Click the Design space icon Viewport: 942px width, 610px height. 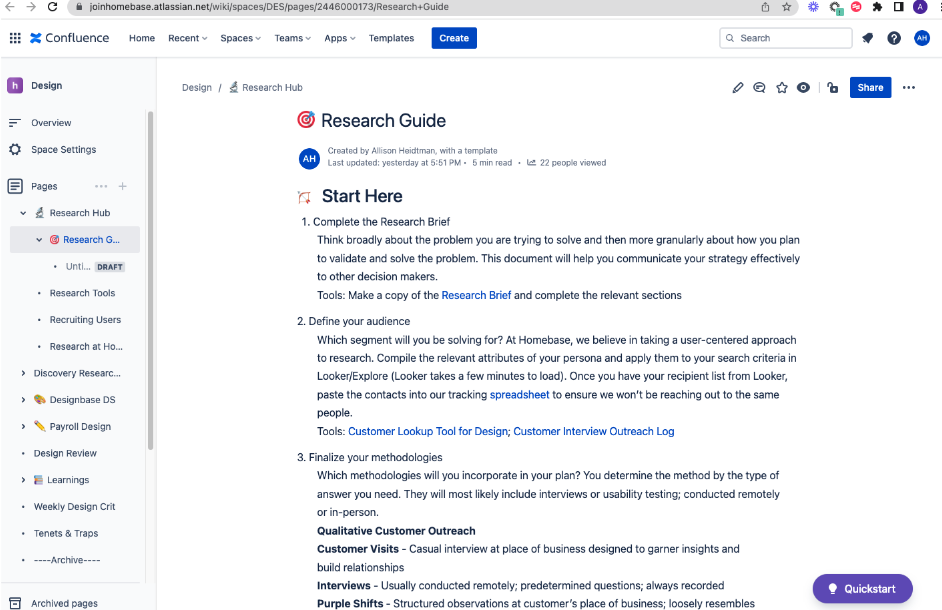click(15, 85)
